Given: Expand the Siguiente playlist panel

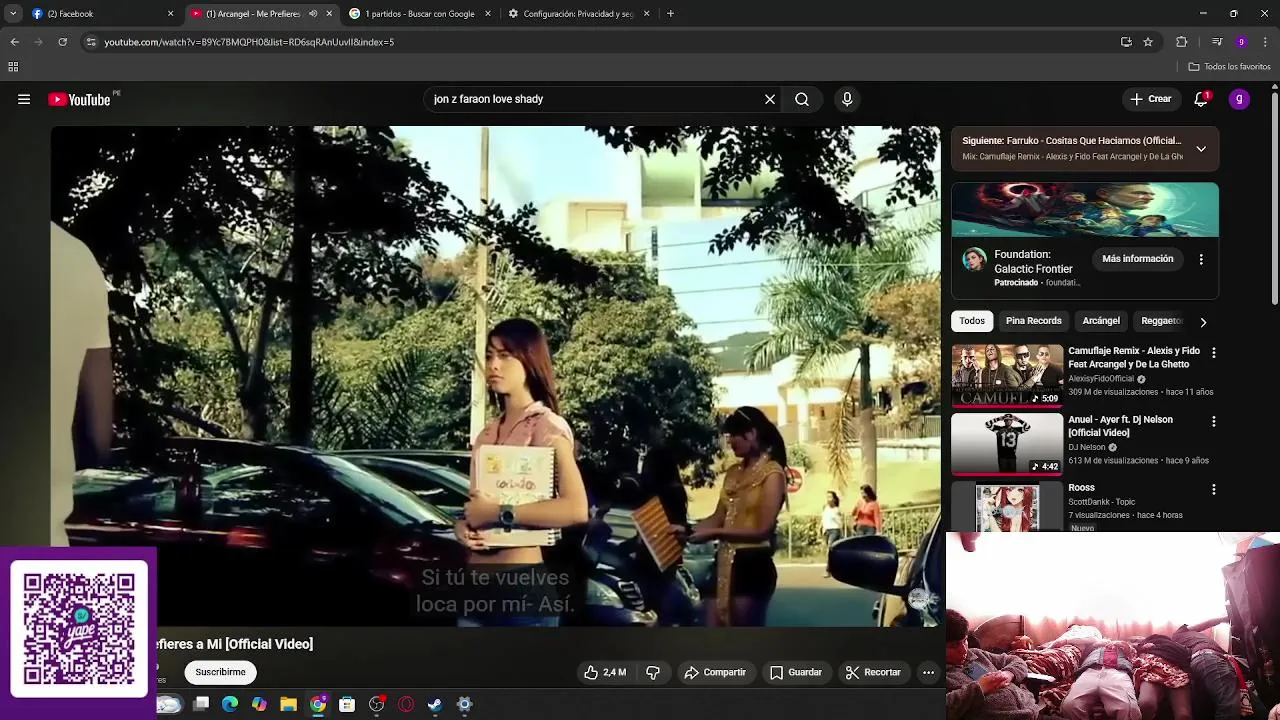Looking at the screenshot, I should [x=1201, y=149].
